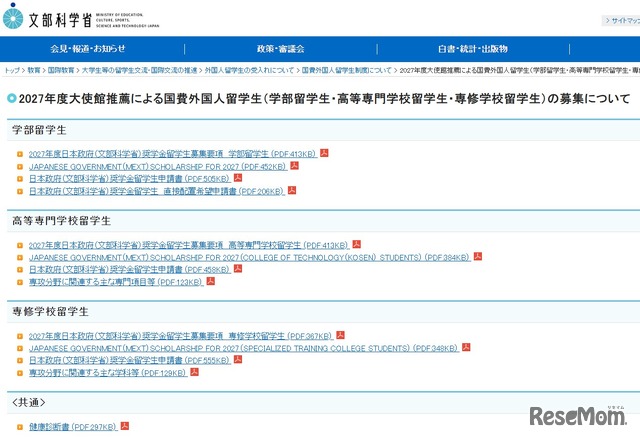Screen dimensions: 640x439
Task: Click the MEXT logo at top left
Action: click(x=81, y=18)
